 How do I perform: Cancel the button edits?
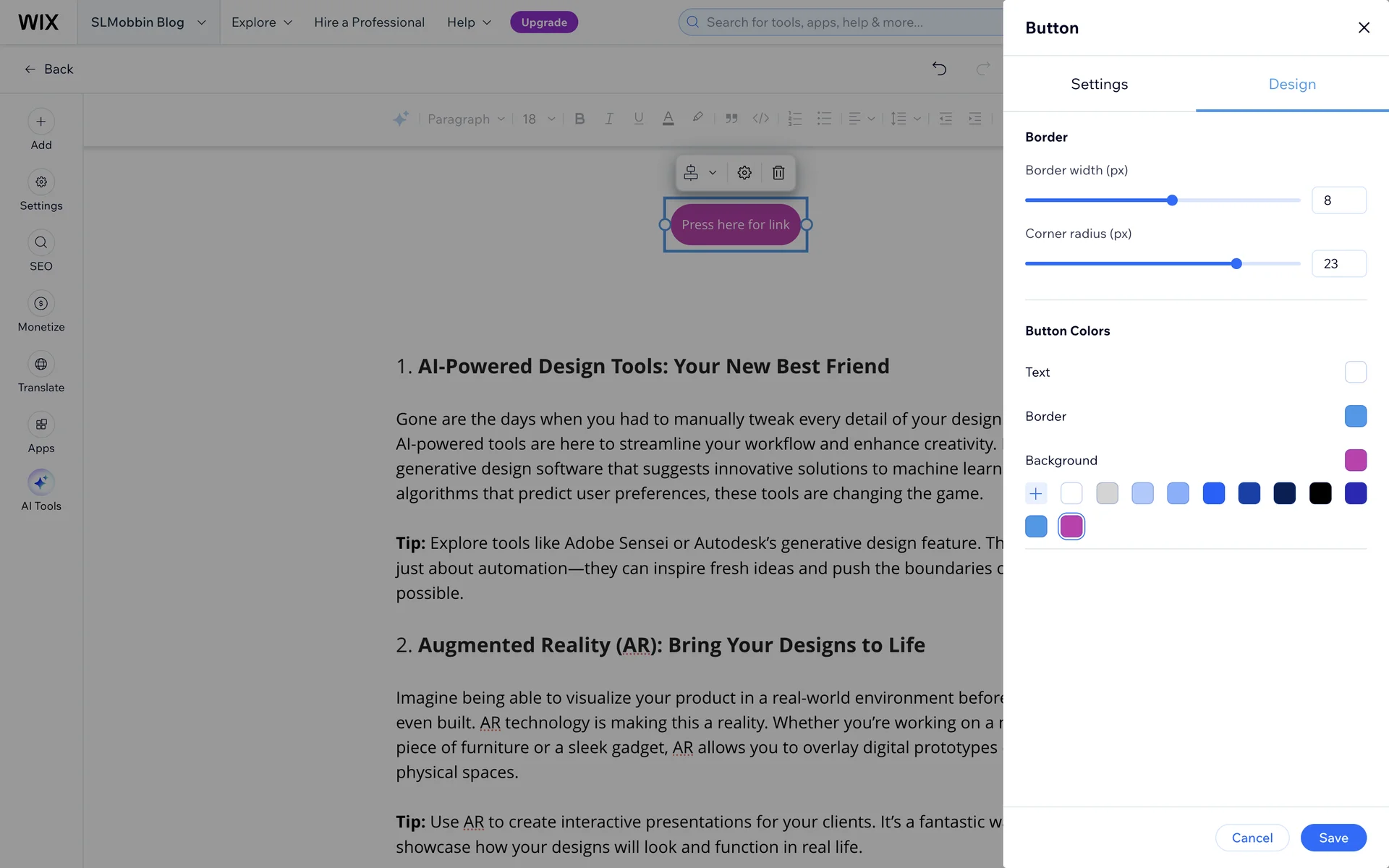1252,838
